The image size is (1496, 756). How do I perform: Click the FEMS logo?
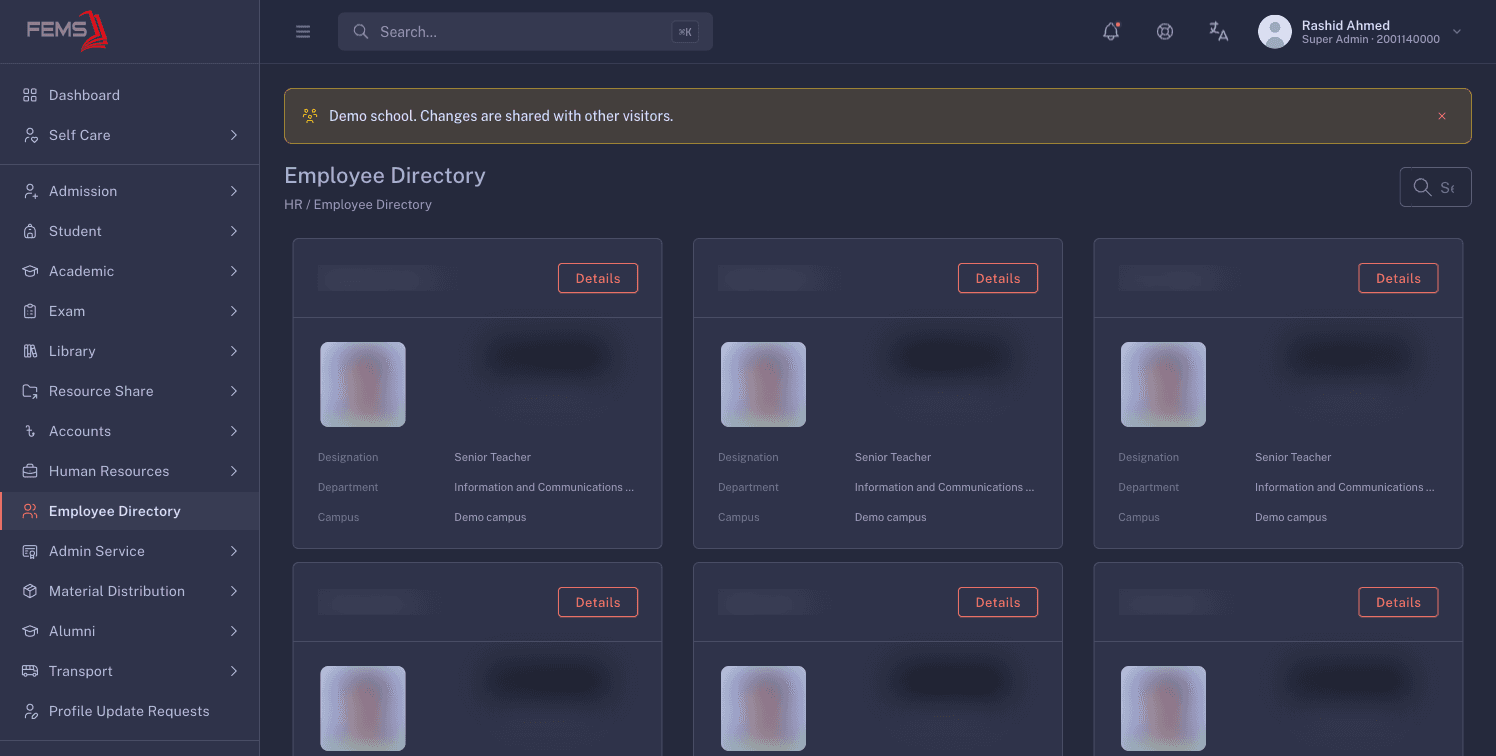point(67,31)
